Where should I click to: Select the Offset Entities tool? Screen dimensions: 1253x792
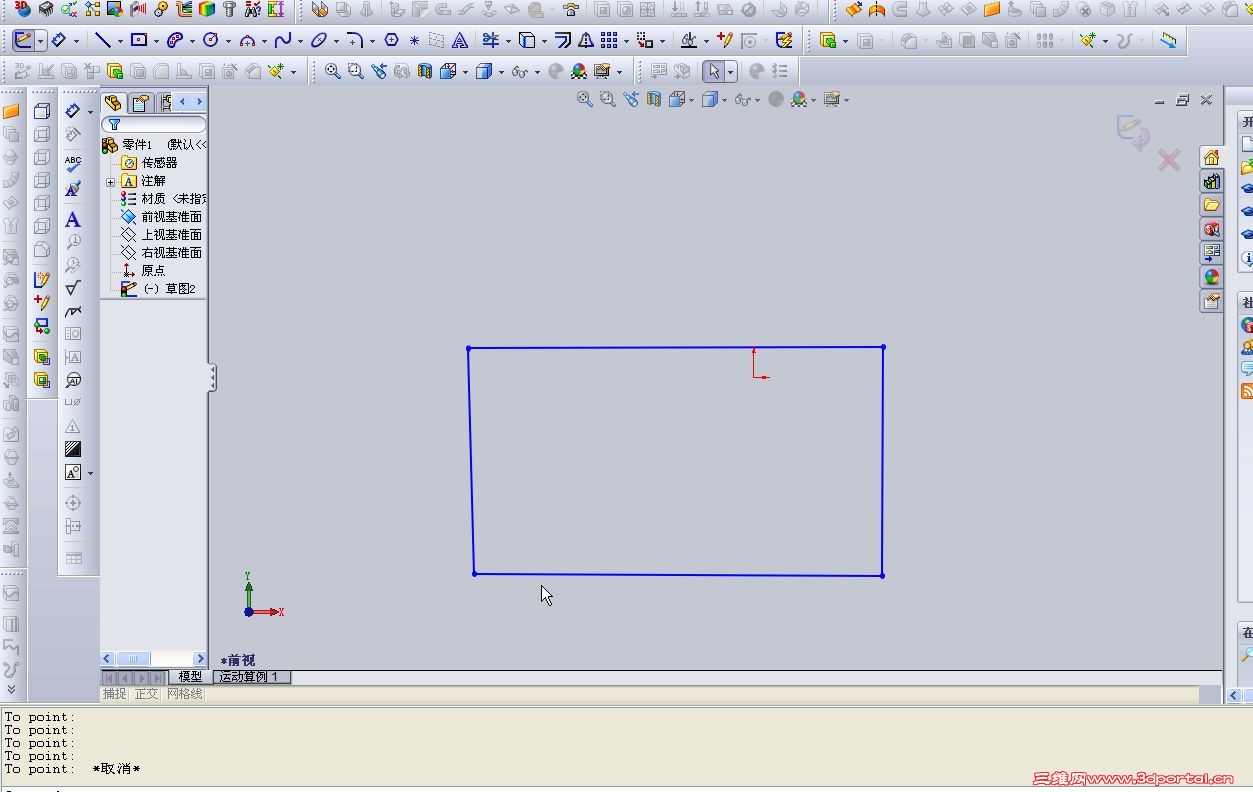coord(563,41)
